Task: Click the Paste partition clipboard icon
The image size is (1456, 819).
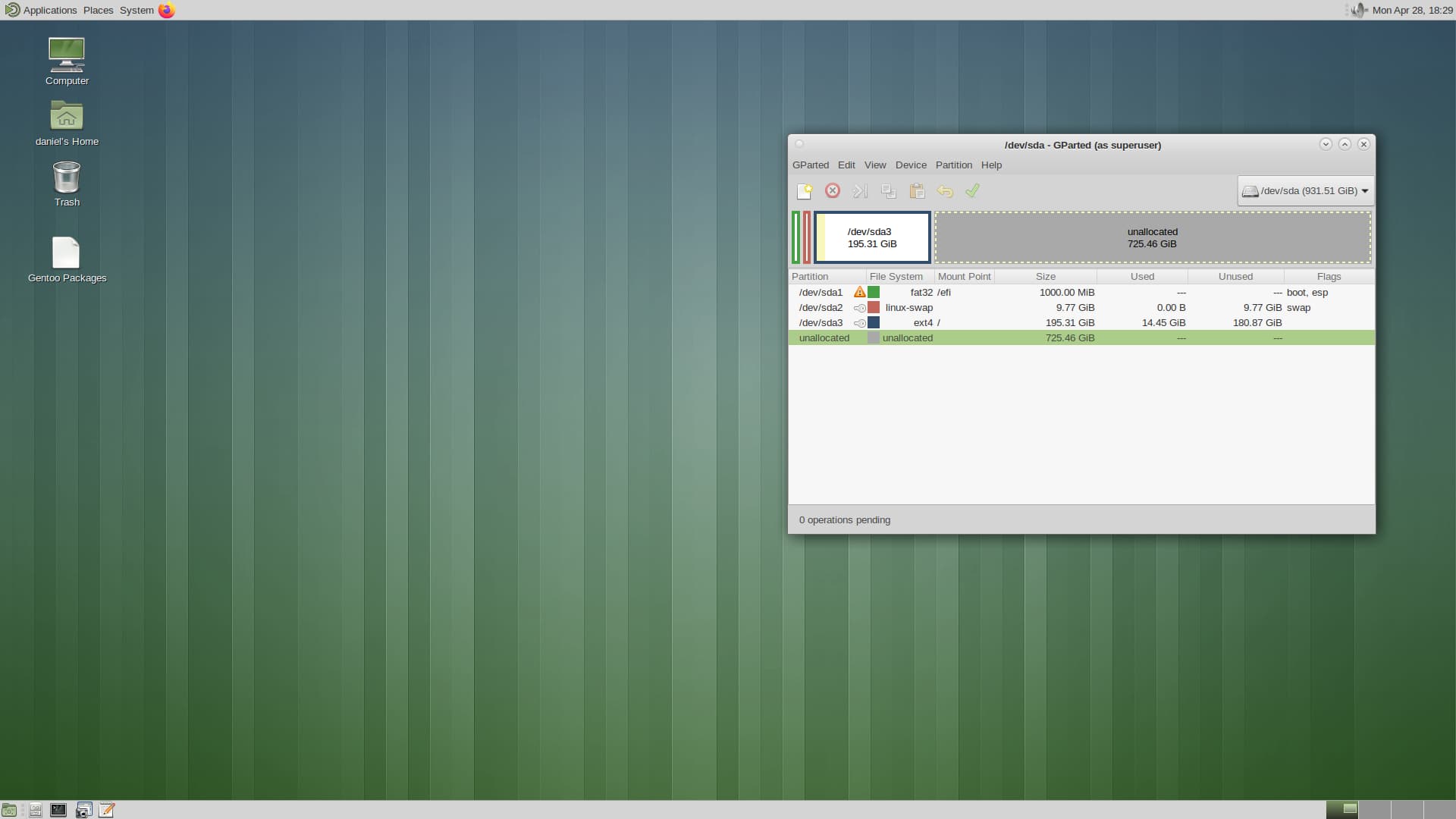Action: [x=917, y=191]
